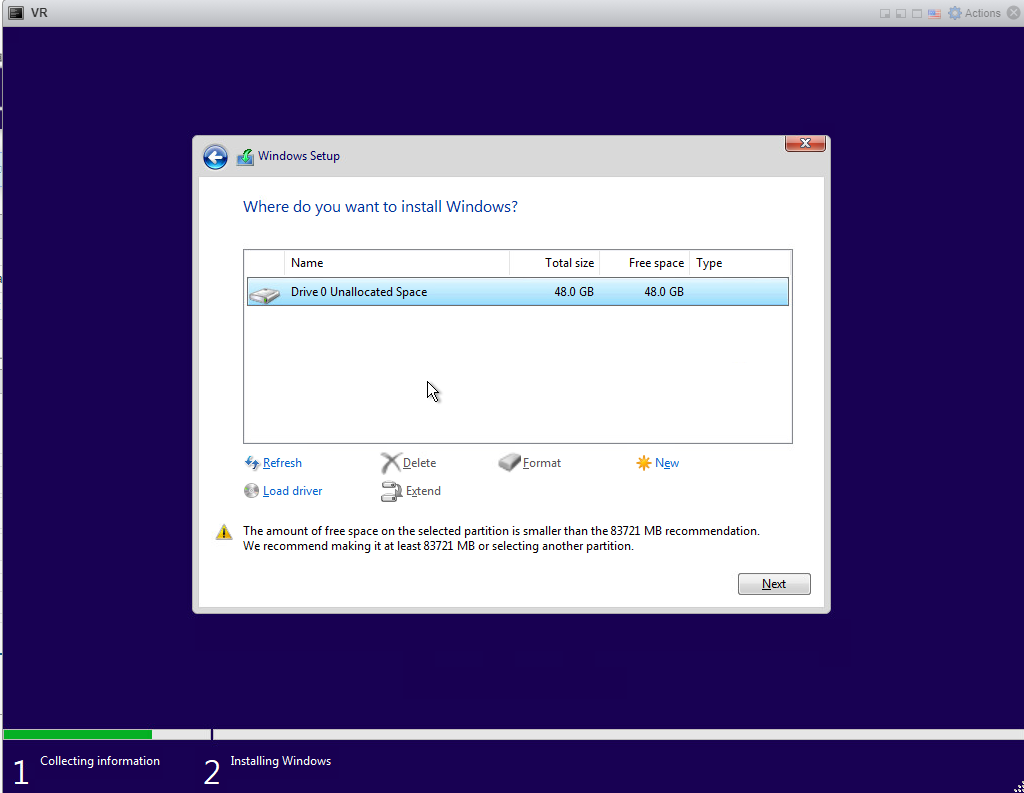Click the Collecting information step label
This screenshot has height=793, width=1024.
point(100,761)
